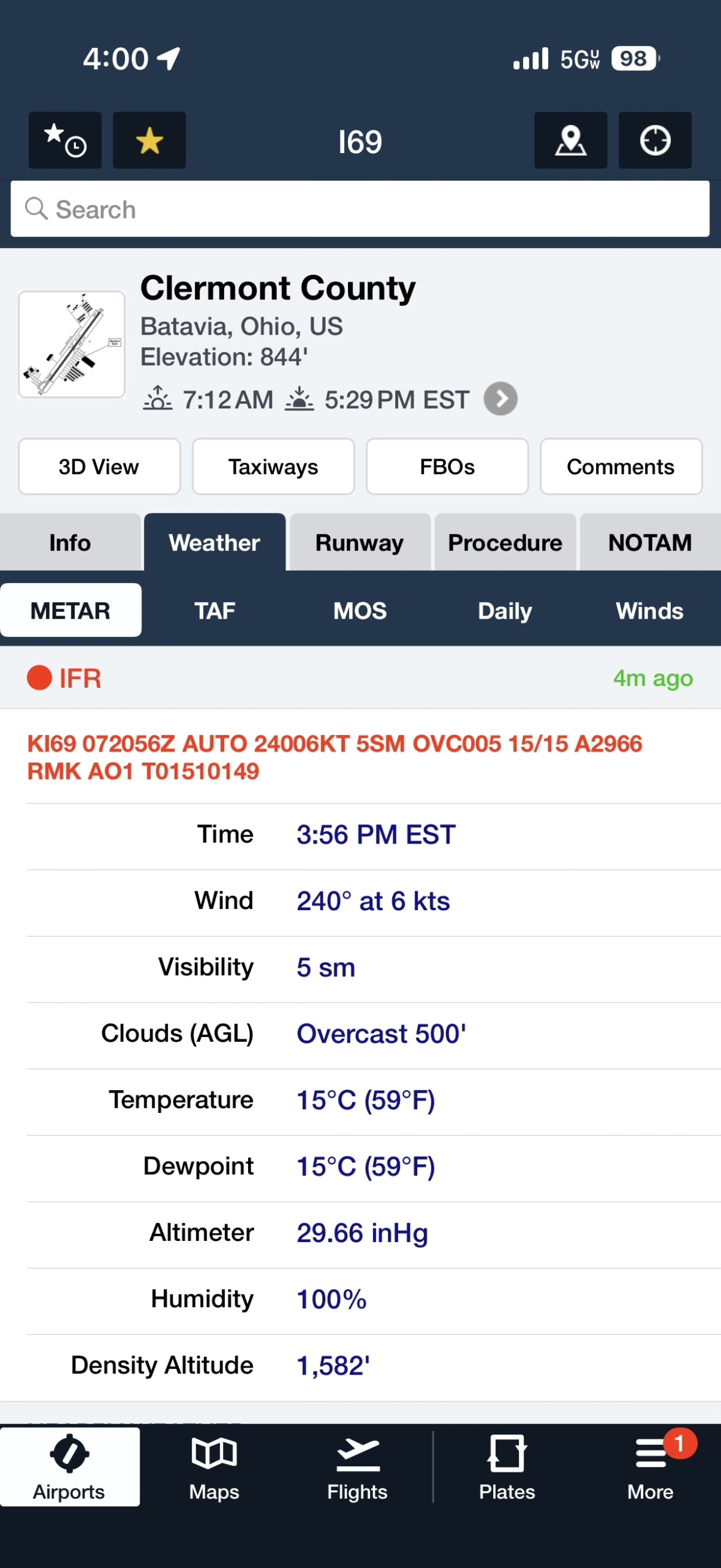
Task: Open the 3D View button
Action: click(x=99, y=467)
